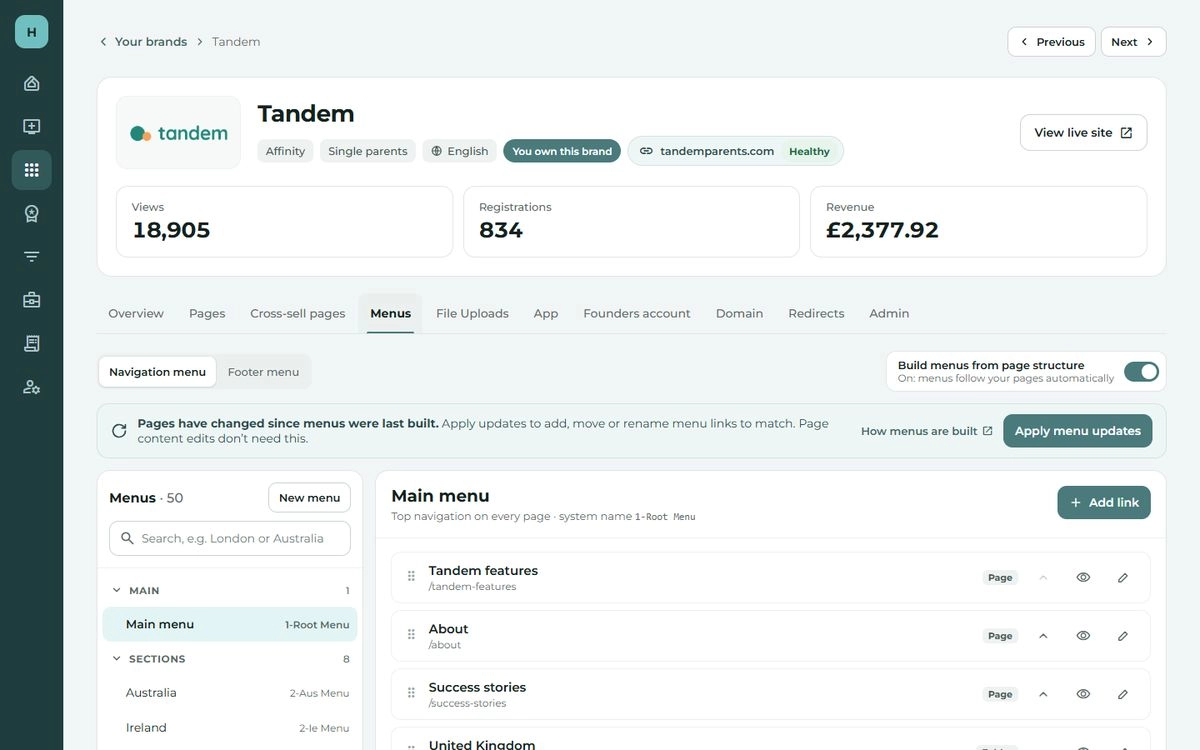
Task: Click the user settings icon in sidebar
Action: [31, 387]
